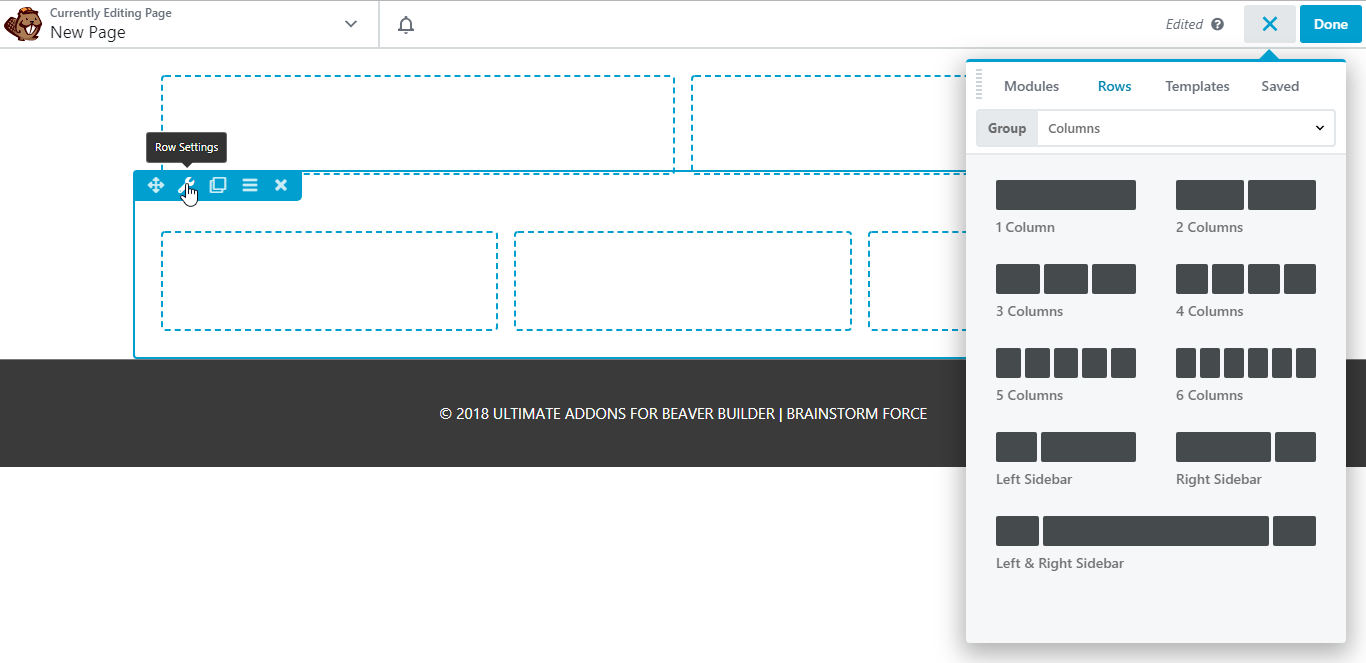
Task: Expand the page title chevron dropdown
Action: click(x=351, y=24)
